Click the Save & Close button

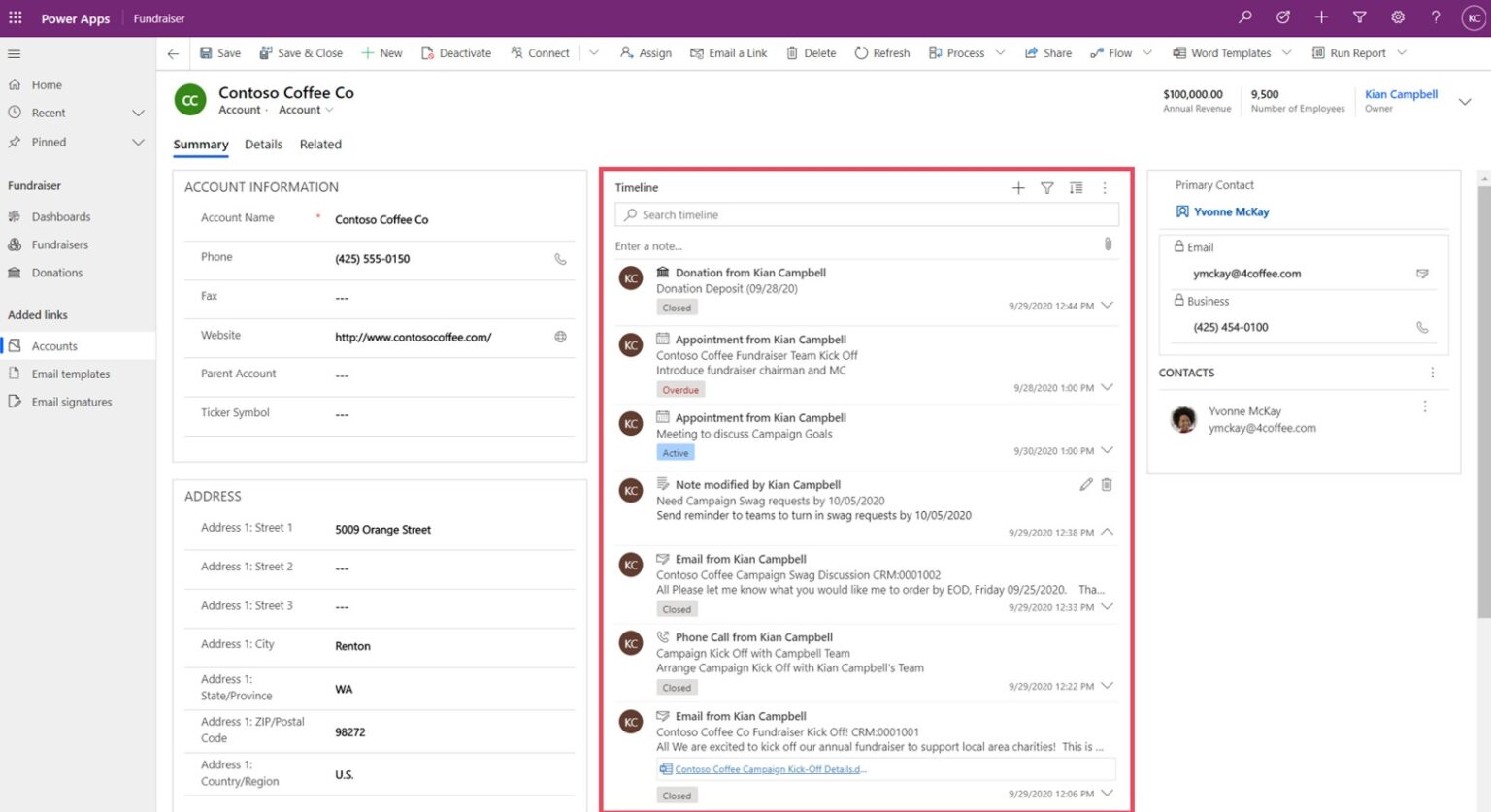301,53
